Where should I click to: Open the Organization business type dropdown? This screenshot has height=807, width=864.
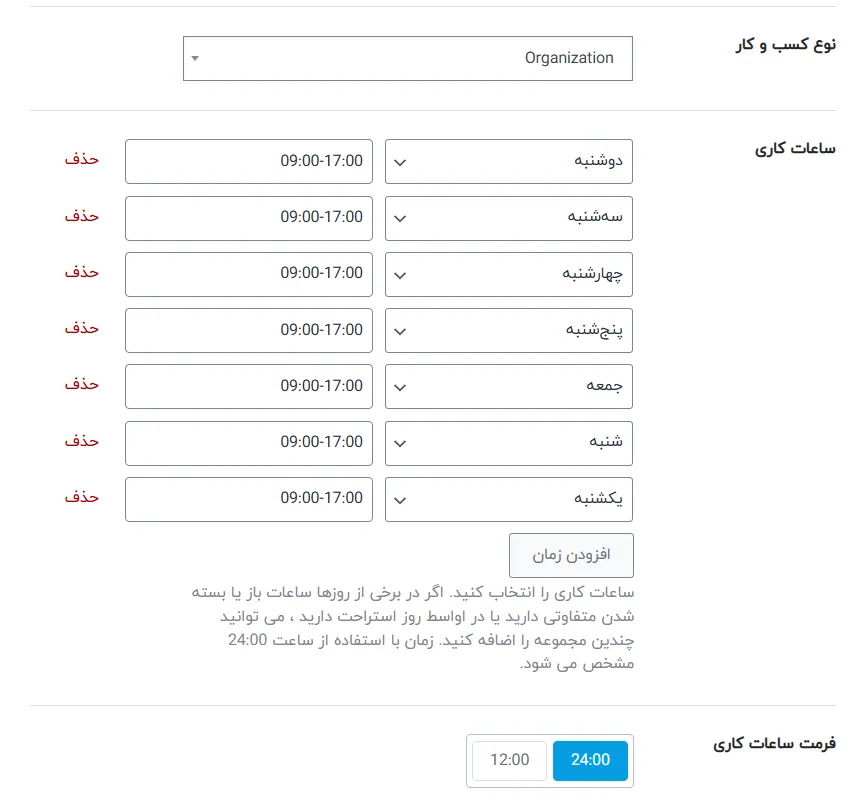coord(405,58)
